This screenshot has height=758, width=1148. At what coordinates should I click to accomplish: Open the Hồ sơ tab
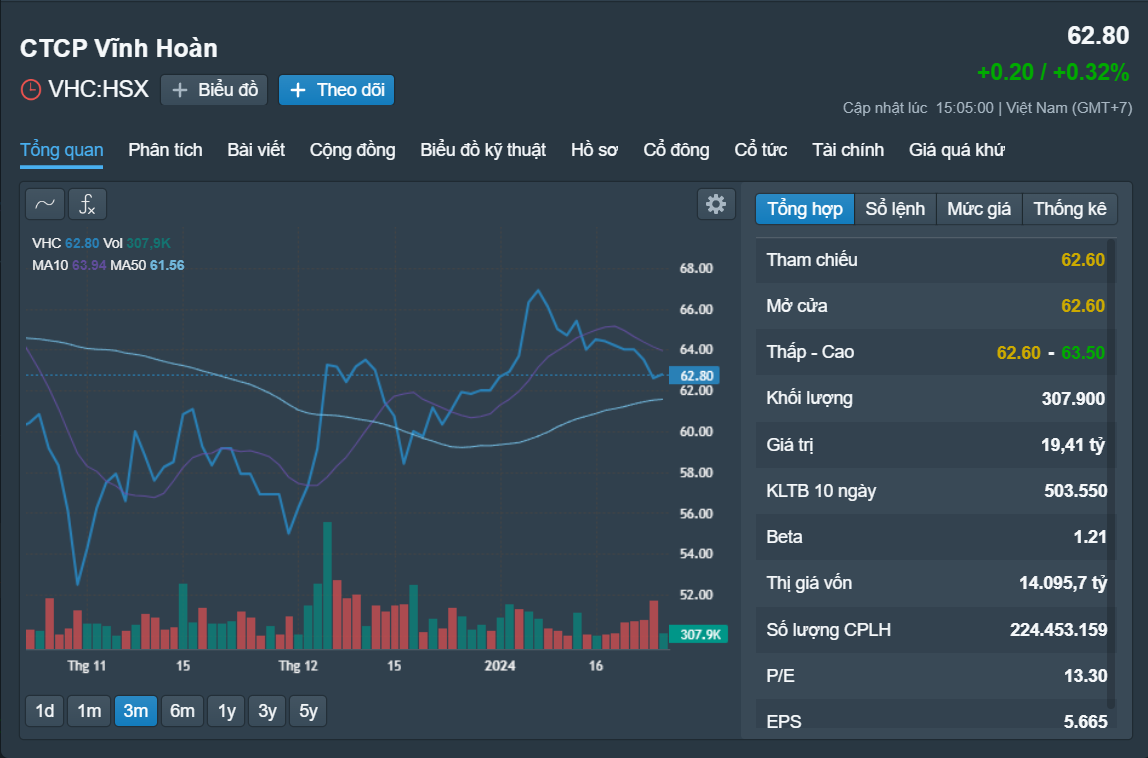tap(594, 150)
